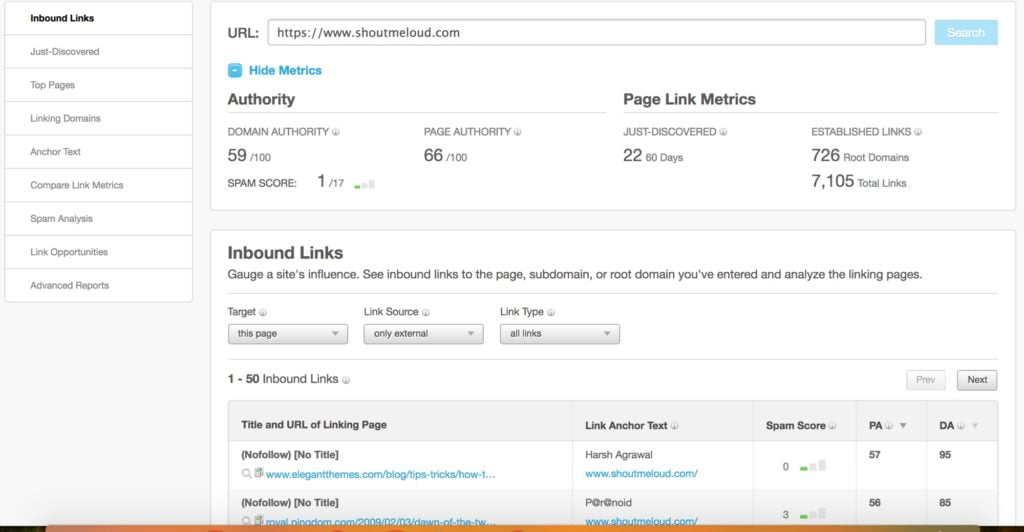Click PA column info icon
Screen dimensions: 1024x532
click(x=889, y=426)
